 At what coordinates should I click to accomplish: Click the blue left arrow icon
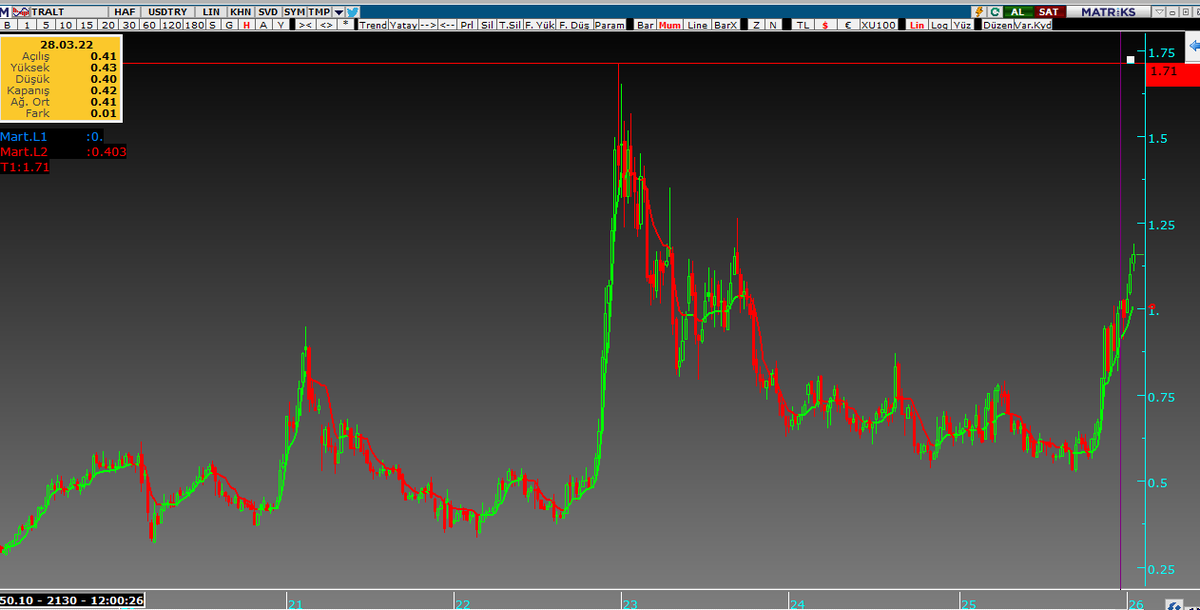pos(1193,46)
